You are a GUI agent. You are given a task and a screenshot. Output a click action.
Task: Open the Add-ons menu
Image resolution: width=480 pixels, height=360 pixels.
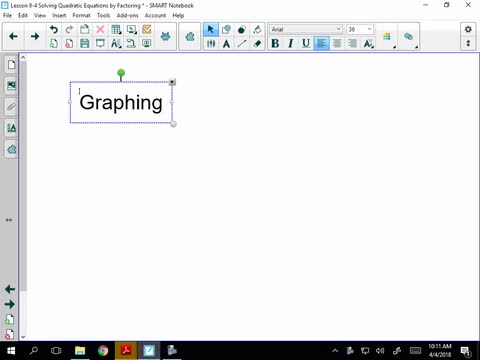127,15
